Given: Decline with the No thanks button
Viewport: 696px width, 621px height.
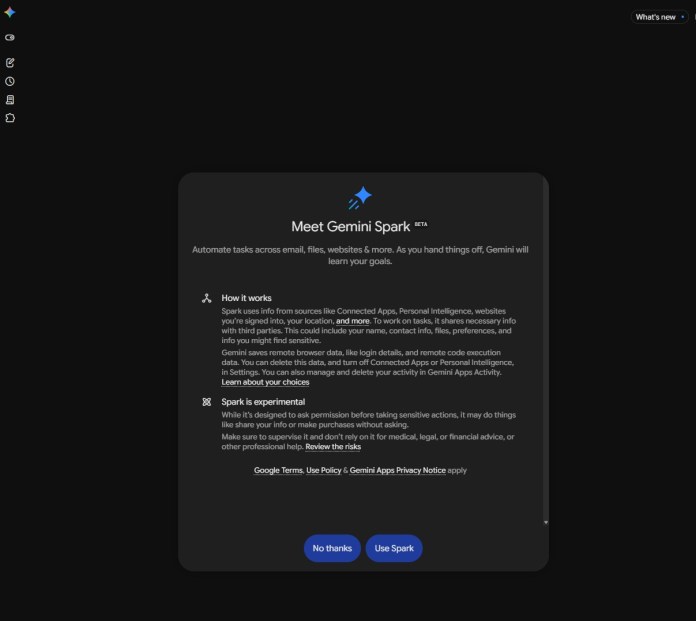Looking at the screenshot, I should click(332, 548).
